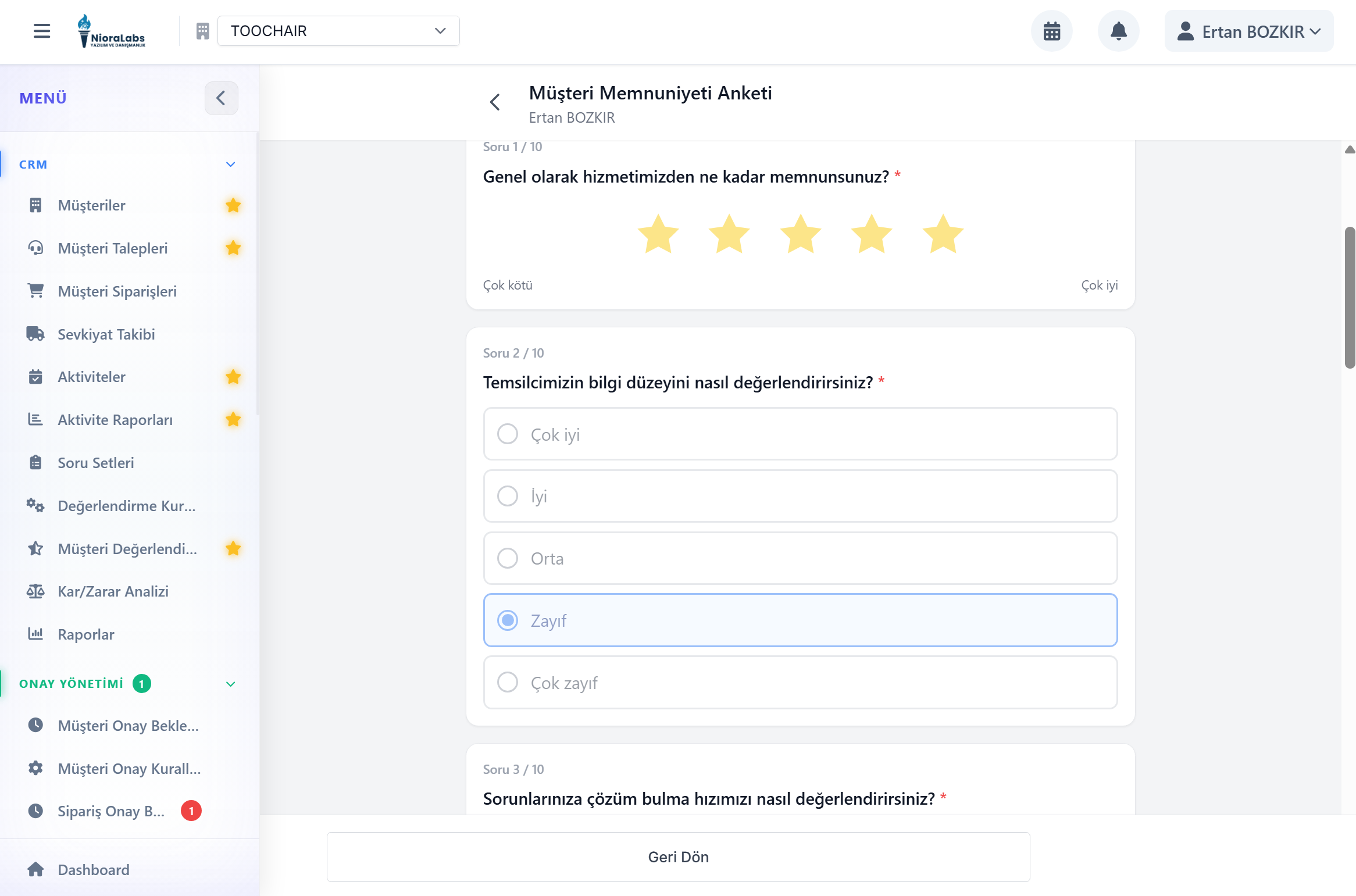Collapse sidebar with MENÜ chevron button
The width and height of the screenshot is (1356, 896).
point(221,98)
